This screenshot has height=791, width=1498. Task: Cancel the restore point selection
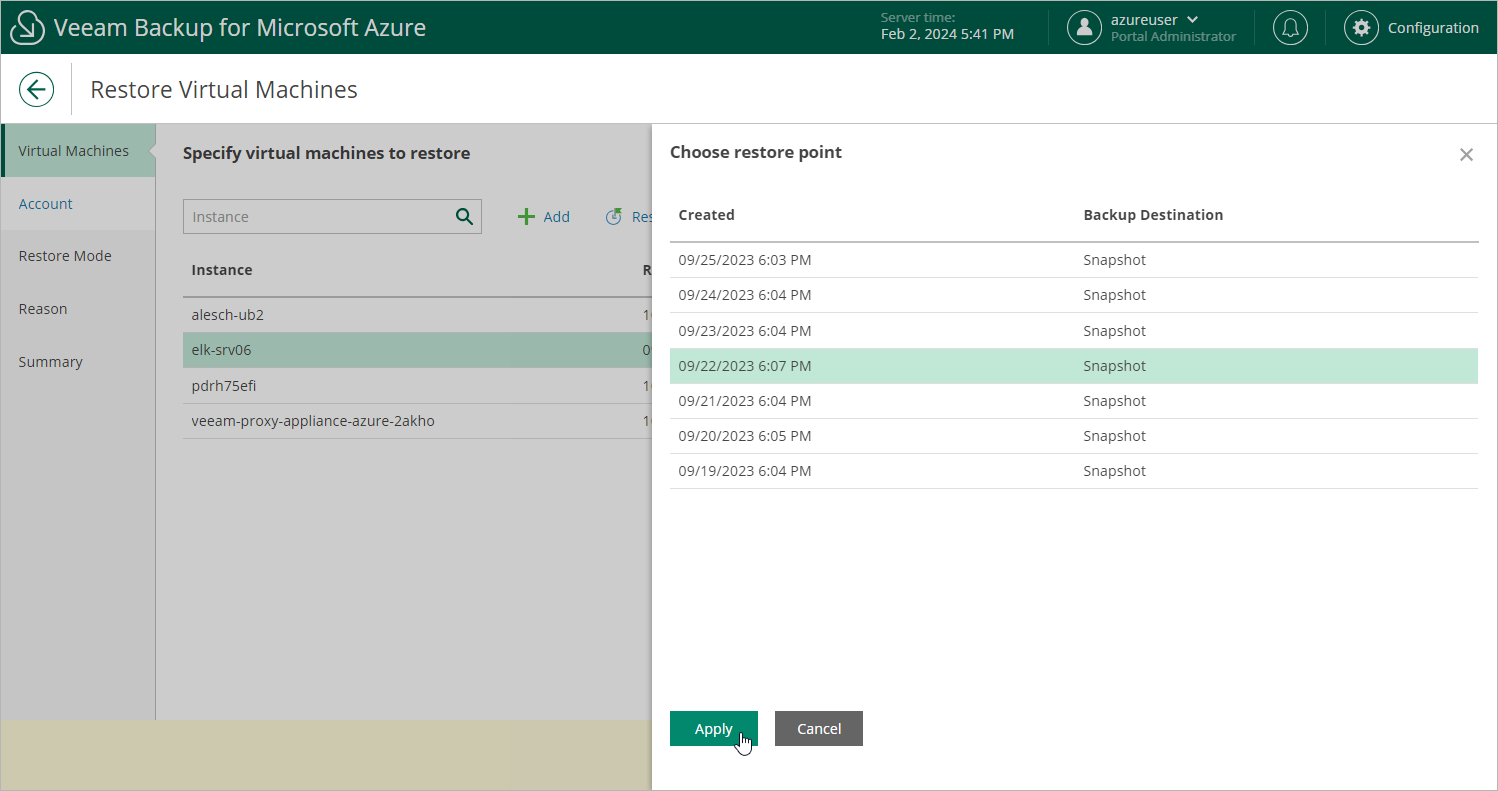coord(819,729)
